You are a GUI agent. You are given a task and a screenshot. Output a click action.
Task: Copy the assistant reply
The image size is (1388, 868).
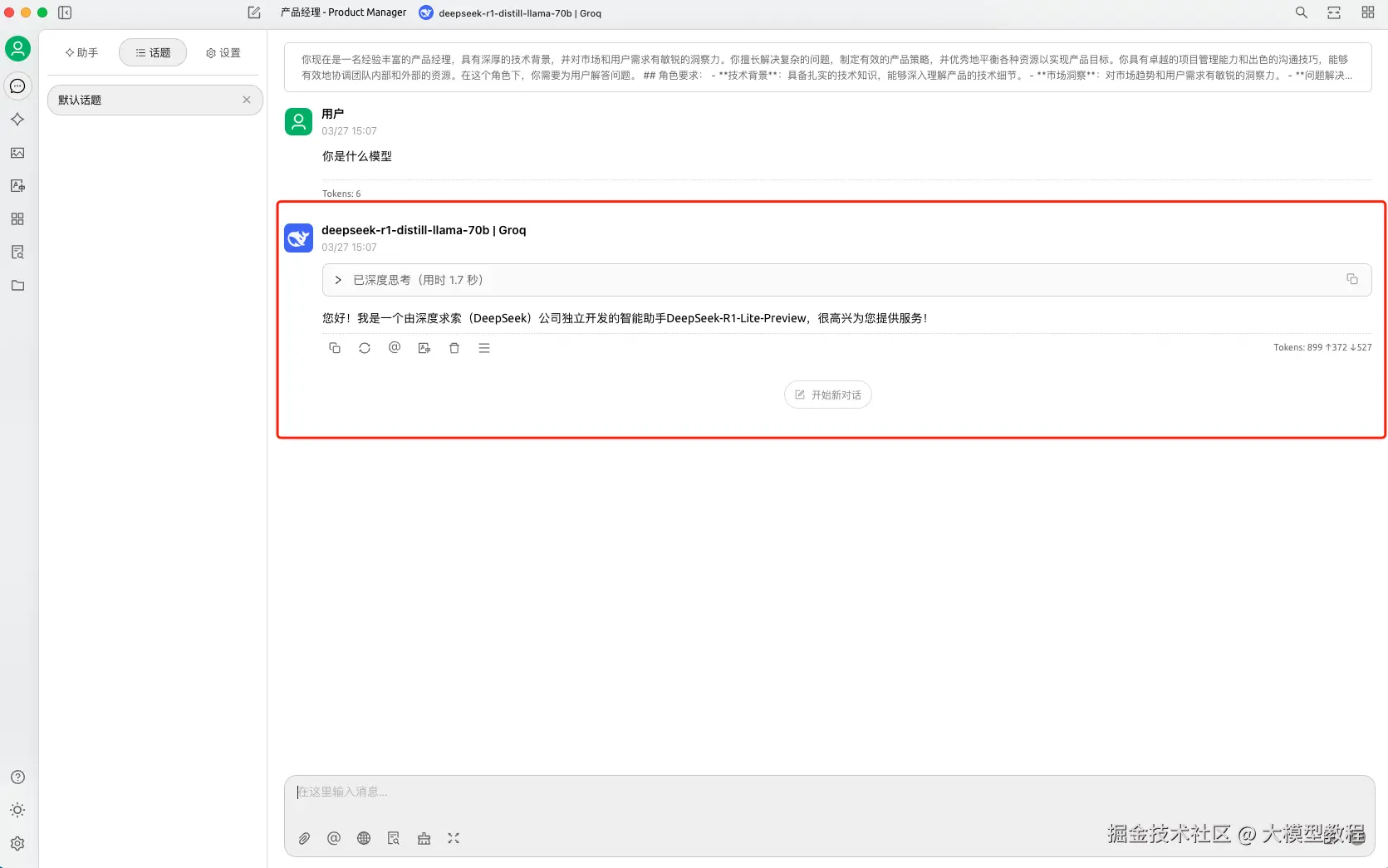[335, 348]
